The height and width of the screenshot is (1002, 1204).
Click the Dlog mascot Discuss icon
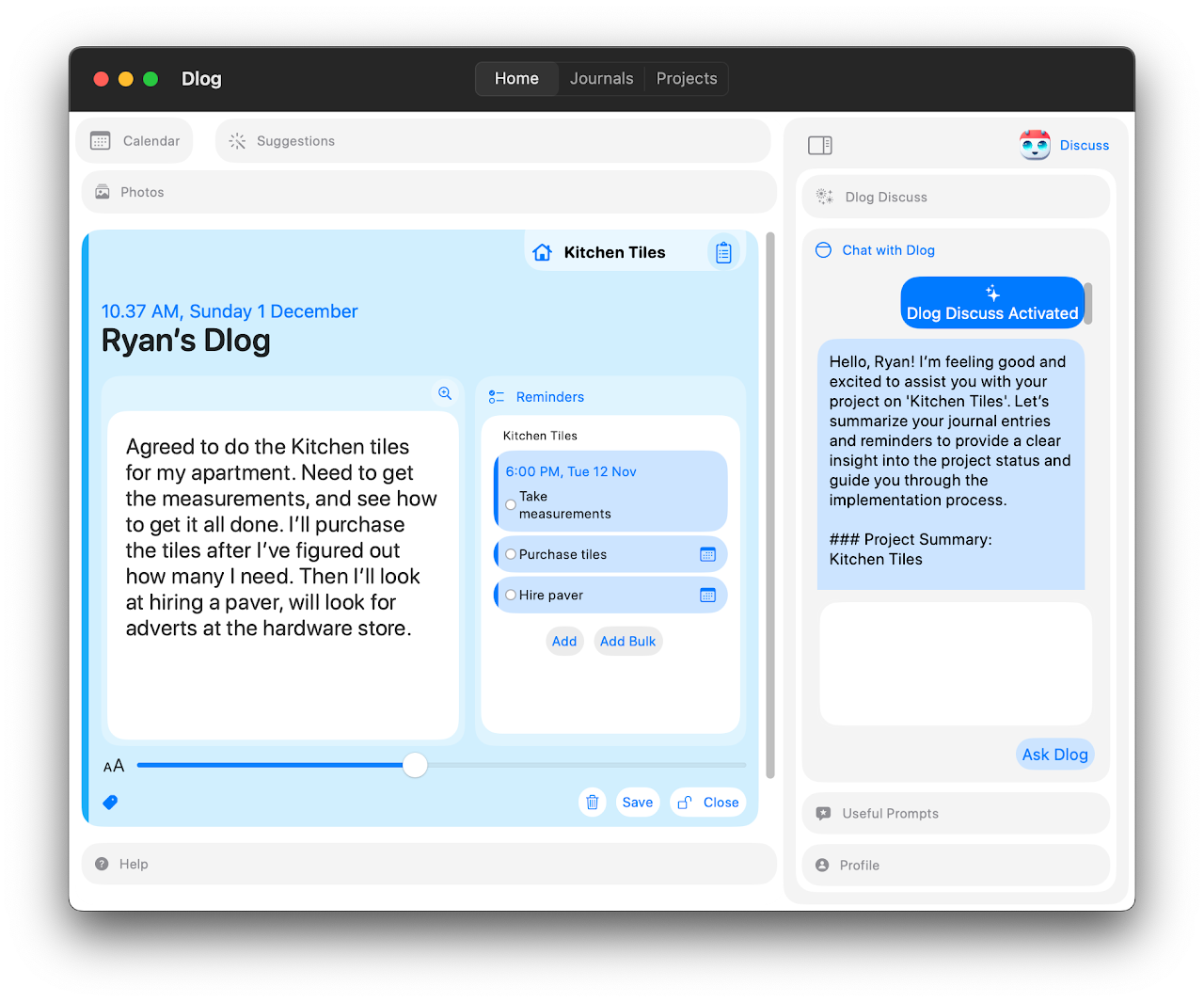tap(1035, 145)
